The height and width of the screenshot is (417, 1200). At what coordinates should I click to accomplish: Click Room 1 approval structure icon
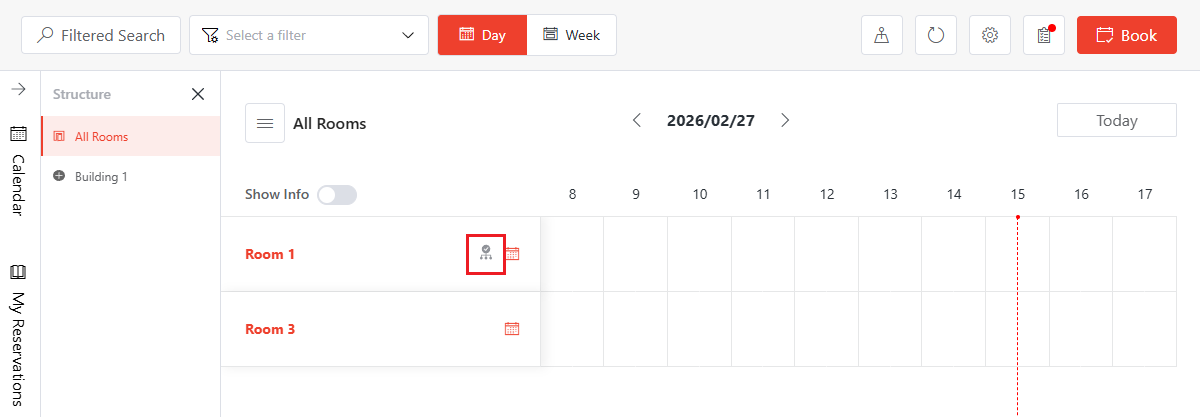point(486,254)
